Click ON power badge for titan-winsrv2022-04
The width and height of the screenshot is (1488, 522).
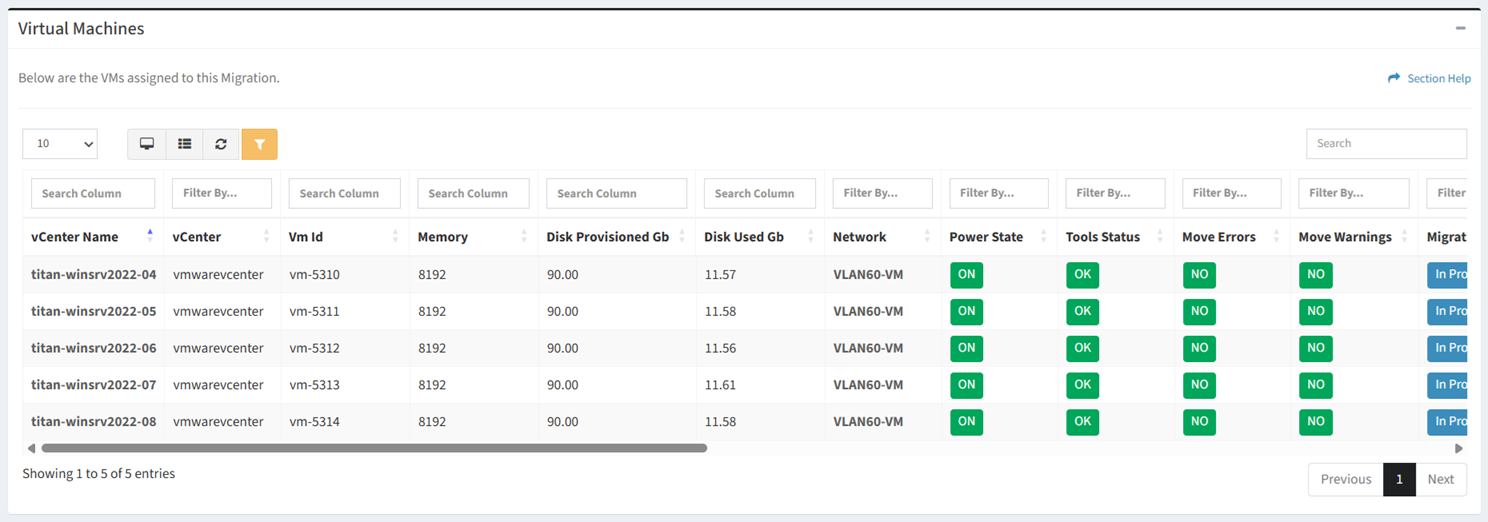pos(966,275)
